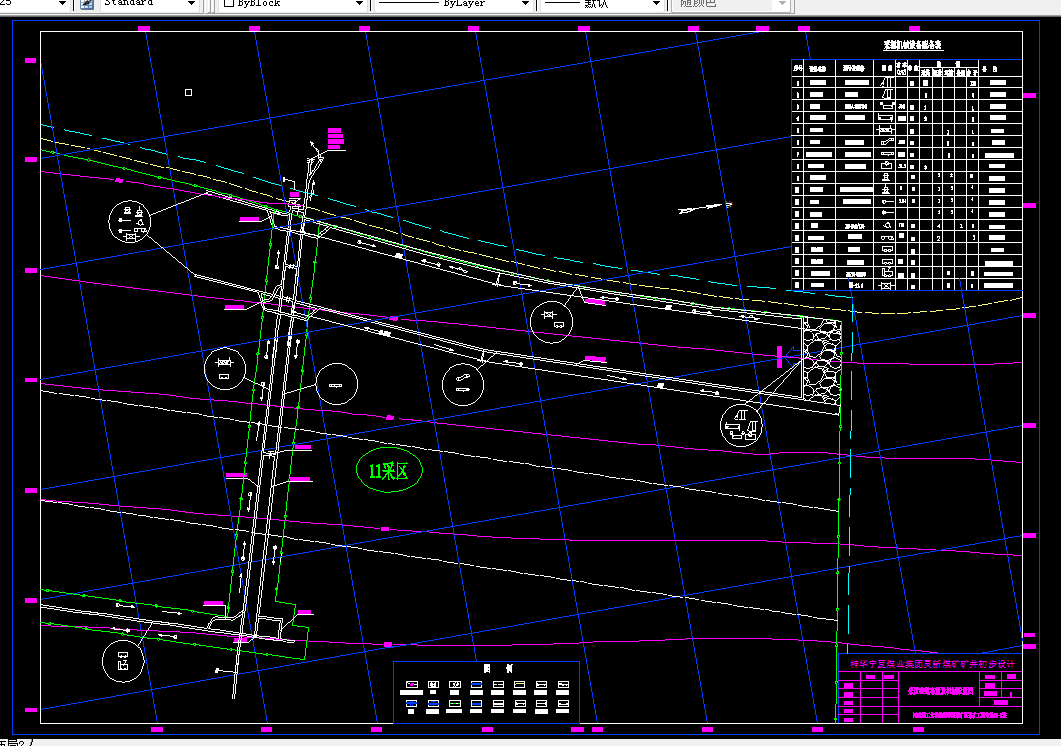Click the ByBlock white color swatch
1061x746 pixels.
pyautogui.click(x=229, y=3)
